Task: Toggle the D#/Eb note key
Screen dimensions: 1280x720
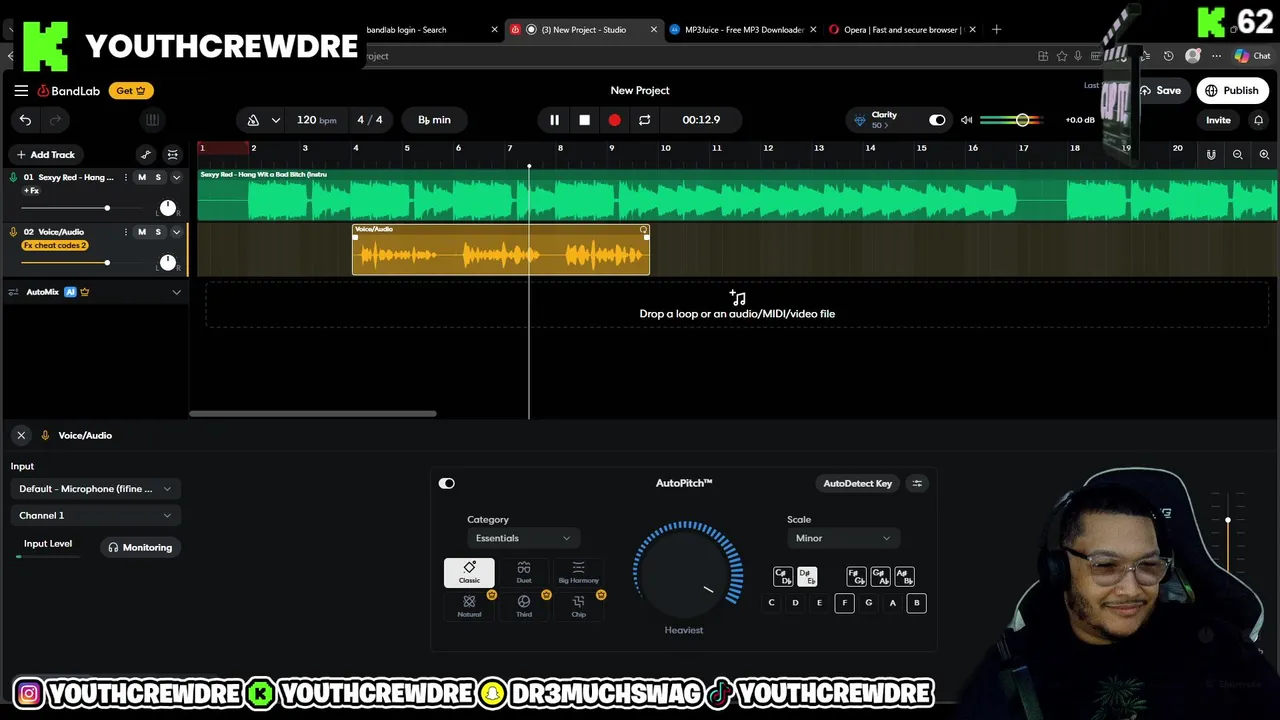Action: point(807,577)
